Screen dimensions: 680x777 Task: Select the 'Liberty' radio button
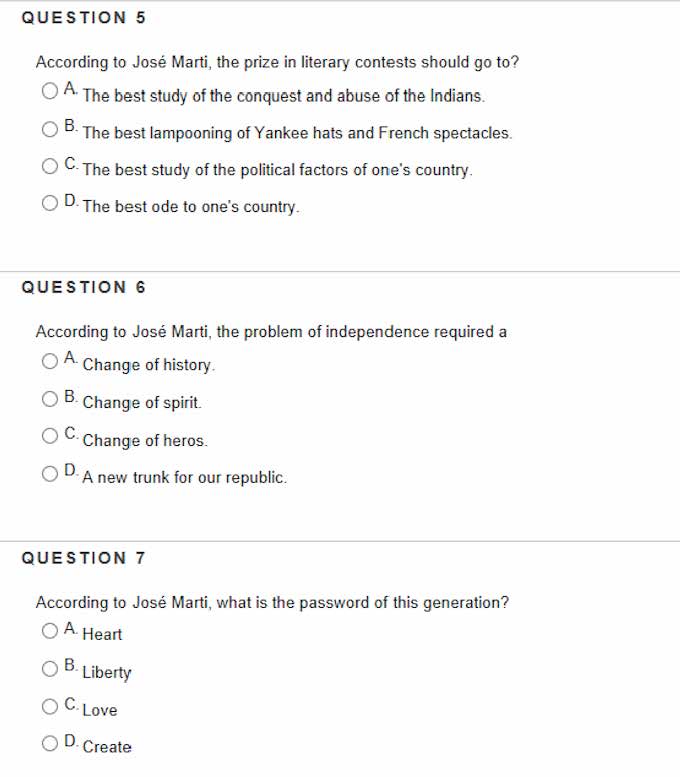click(x=50, y=668)
